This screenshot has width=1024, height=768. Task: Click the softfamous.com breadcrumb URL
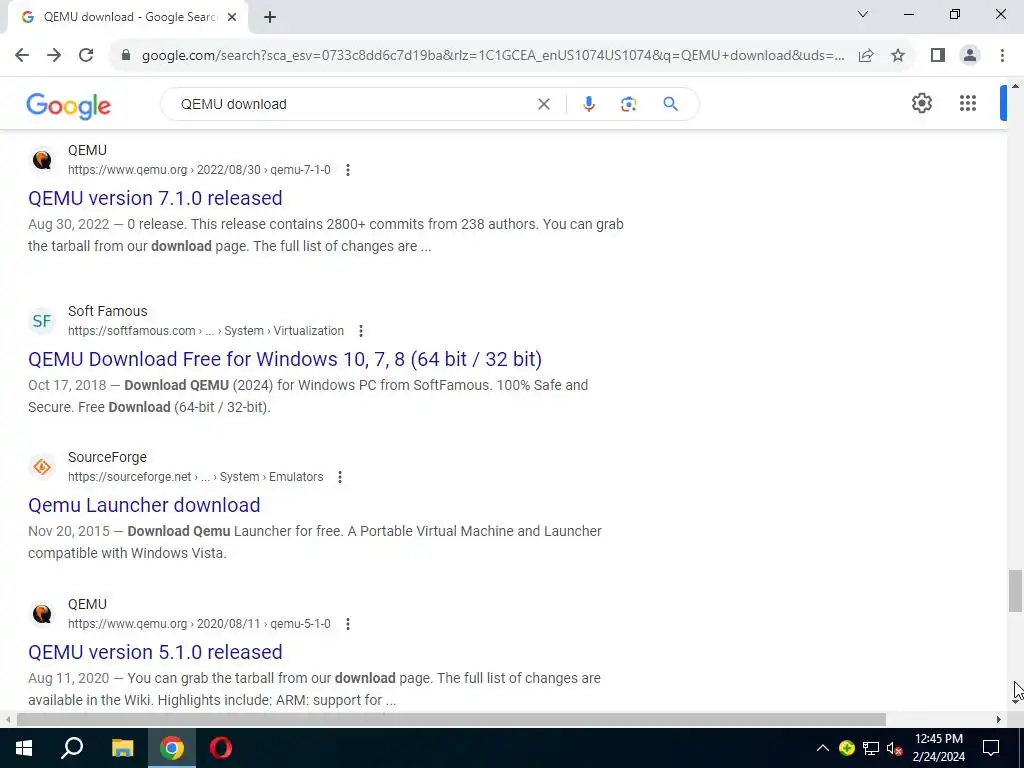click(x=206, y=331)
